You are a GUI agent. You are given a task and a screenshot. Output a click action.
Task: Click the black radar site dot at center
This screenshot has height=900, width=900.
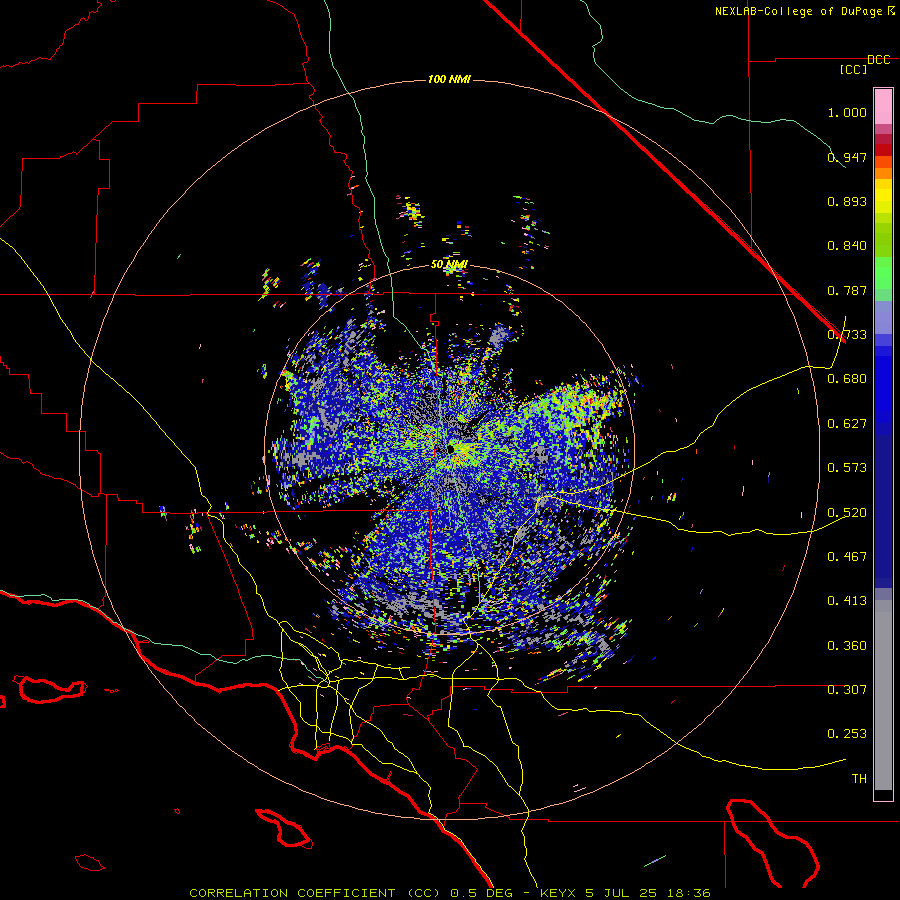(x=451, y=449)
